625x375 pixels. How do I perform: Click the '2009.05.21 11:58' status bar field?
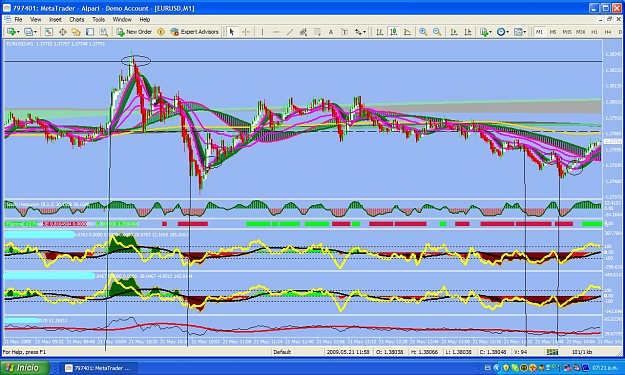[x=348, y=352]
